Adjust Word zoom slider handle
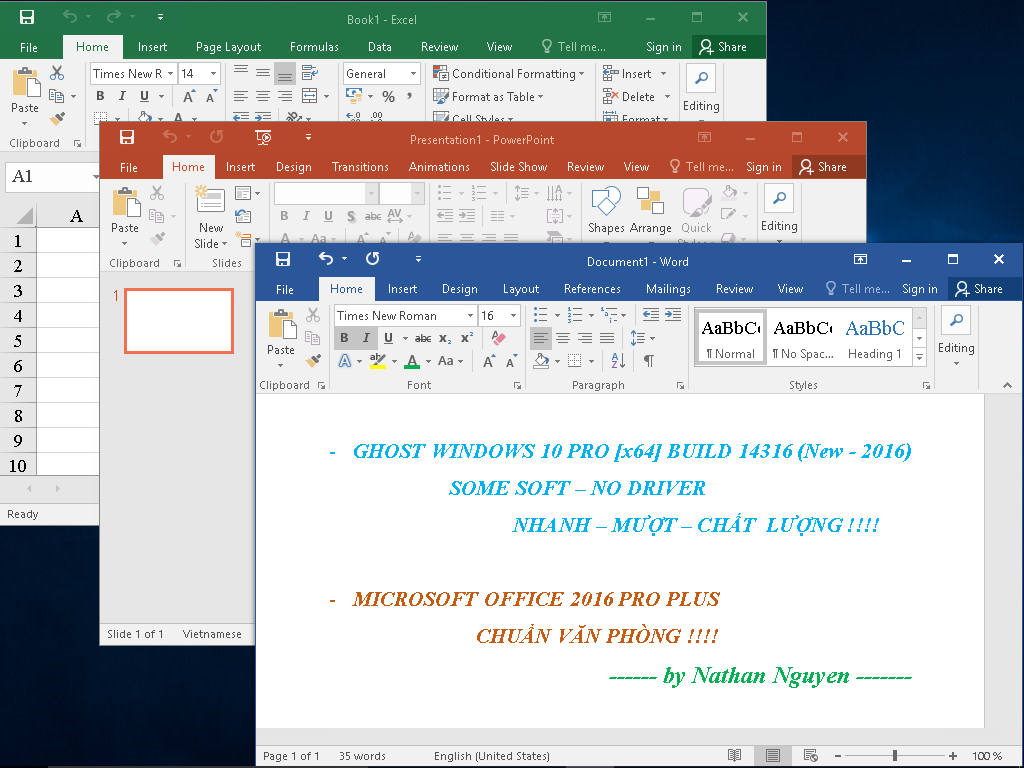1024x768 pixels. point(895,756)
